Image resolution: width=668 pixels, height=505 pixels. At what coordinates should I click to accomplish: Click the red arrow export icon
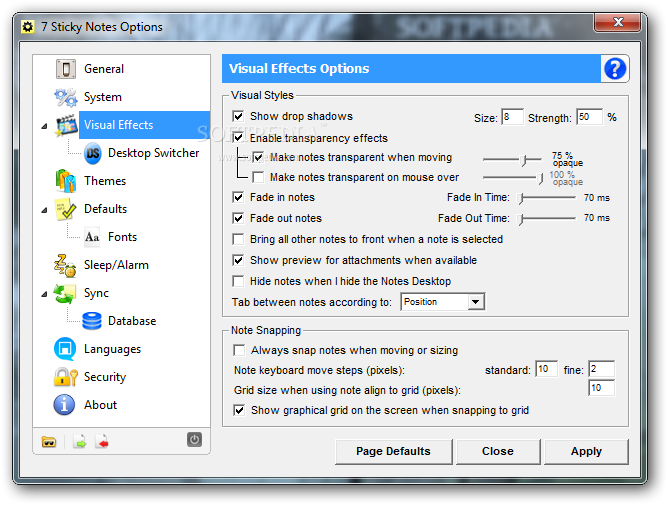(102, 442)
